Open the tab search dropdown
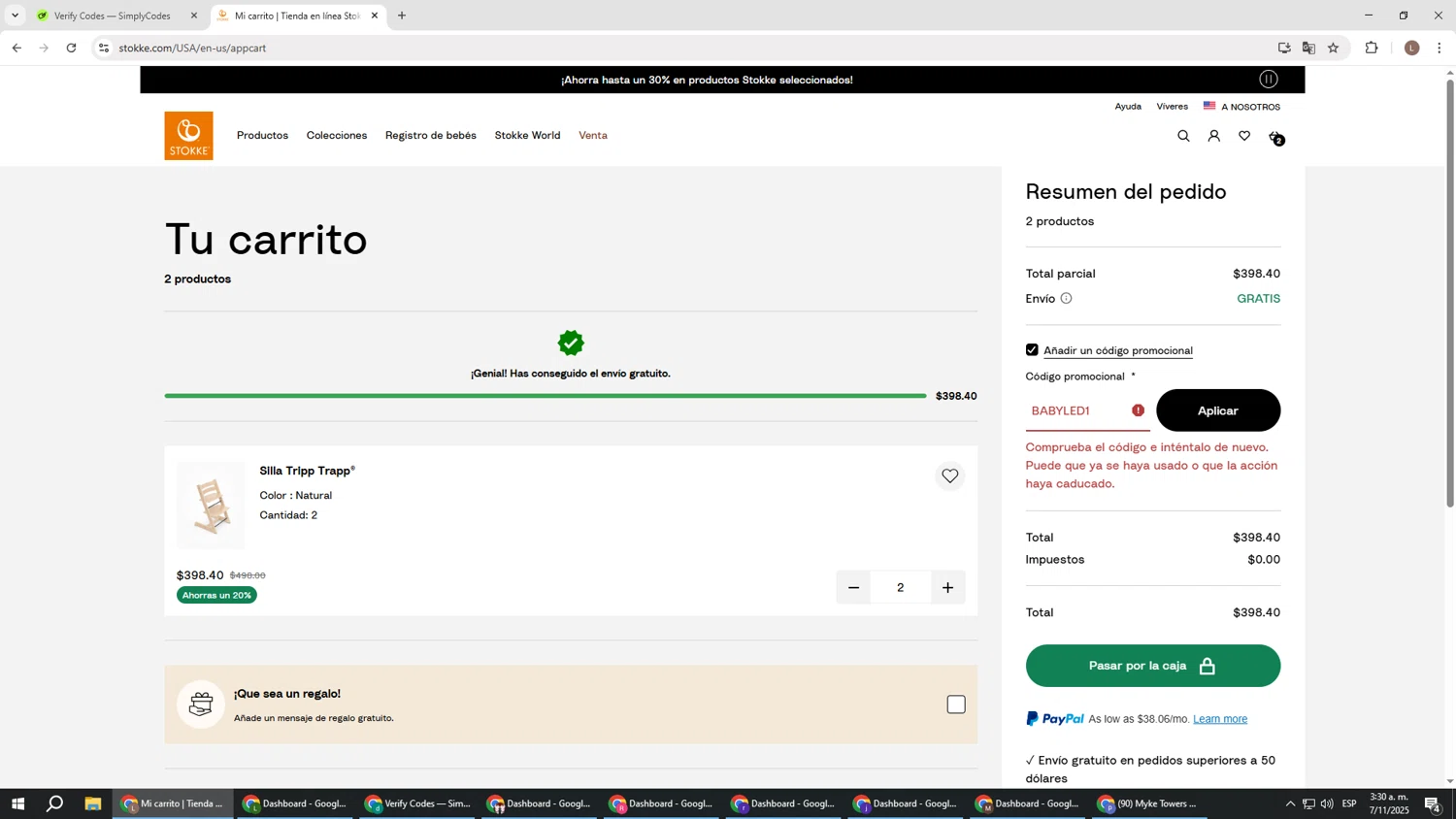Viewport: 1456px width, 819px height. coord(15,16)
